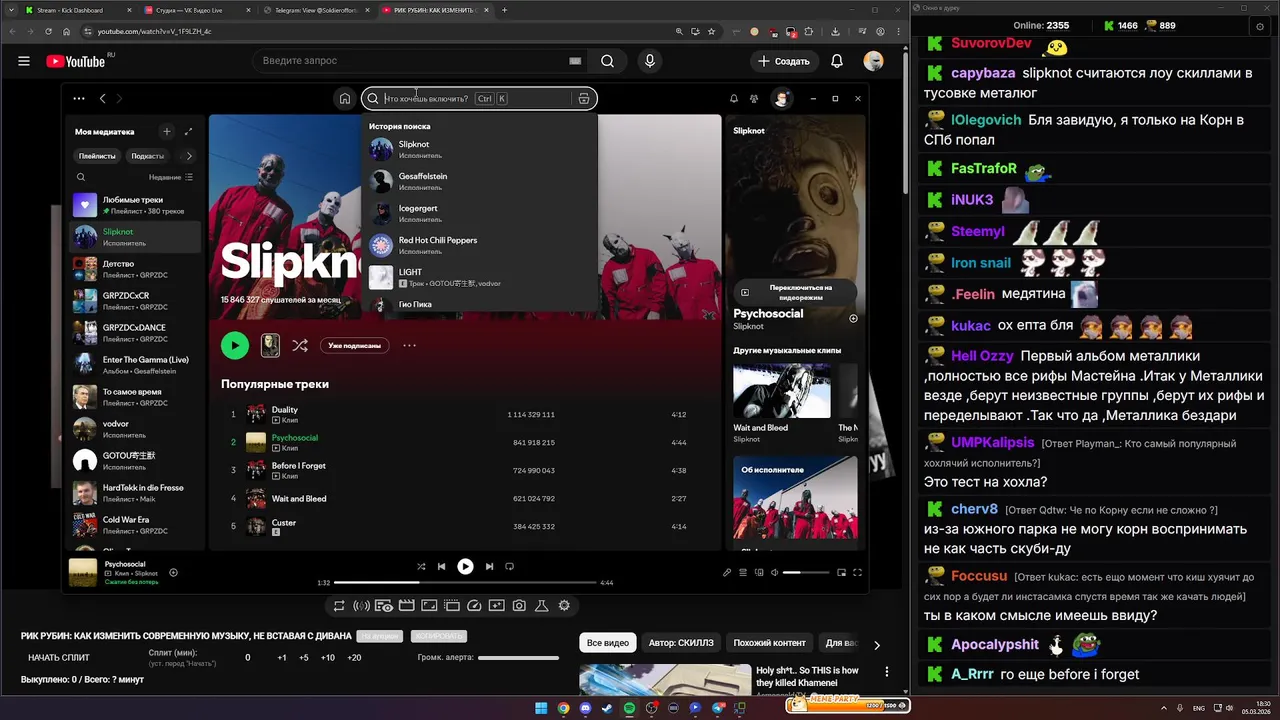The width and height of the screenshot is (1280, 720).
Task: Open Windows Start button in taskbar
Action: pos(541,708)
